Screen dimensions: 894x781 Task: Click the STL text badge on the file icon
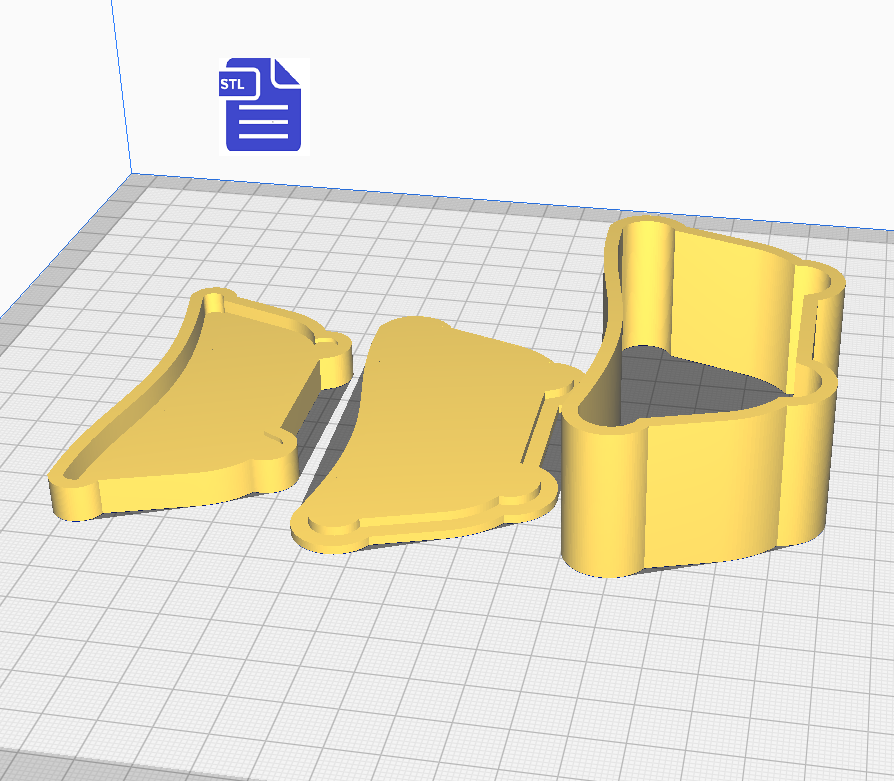point(232,84)
